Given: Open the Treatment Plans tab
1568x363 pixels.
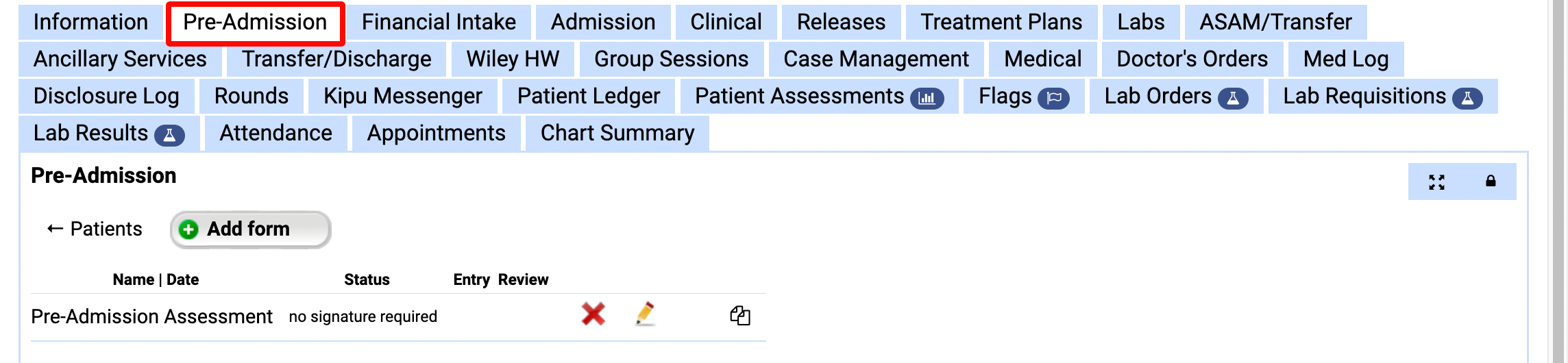Looking at the screenshot, I should point(1001,22).
